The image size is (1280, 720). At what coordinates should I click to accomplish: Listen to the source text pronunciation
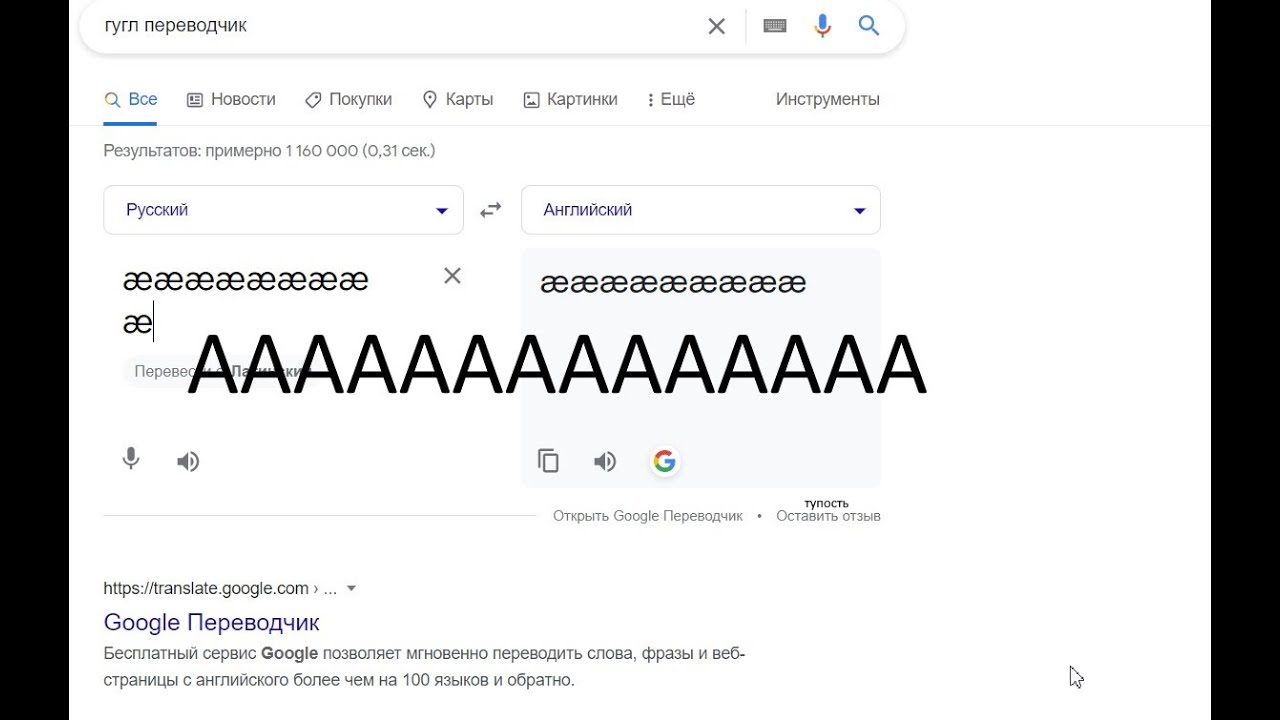click(x=188, y=461)
